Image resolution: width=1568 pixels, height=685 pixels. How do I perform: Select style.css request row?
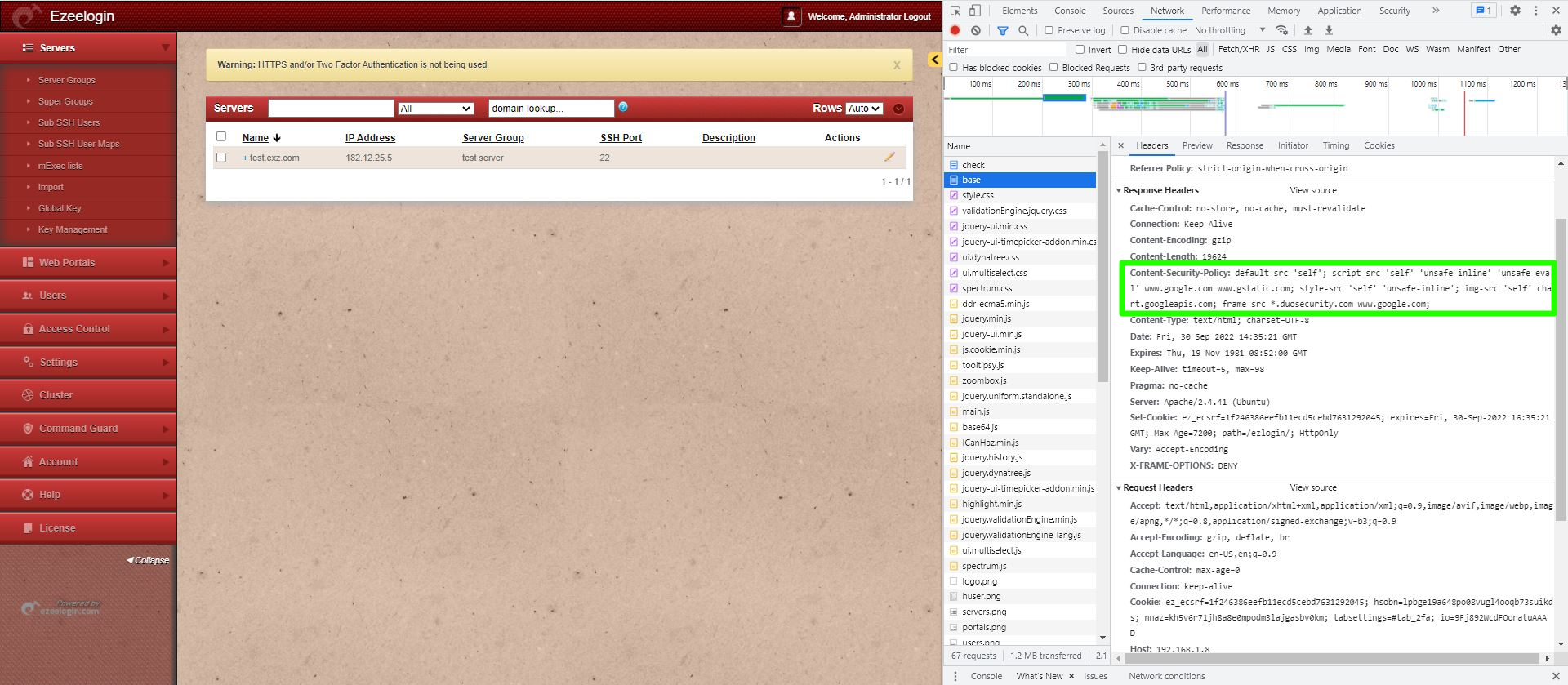point(1021,195)
